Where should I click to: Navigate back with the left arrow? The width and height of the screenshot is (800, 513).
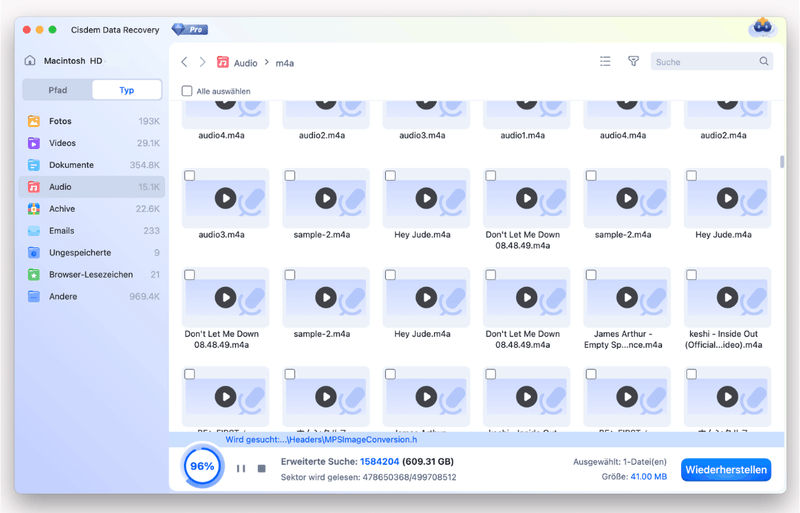click(184, 62)
